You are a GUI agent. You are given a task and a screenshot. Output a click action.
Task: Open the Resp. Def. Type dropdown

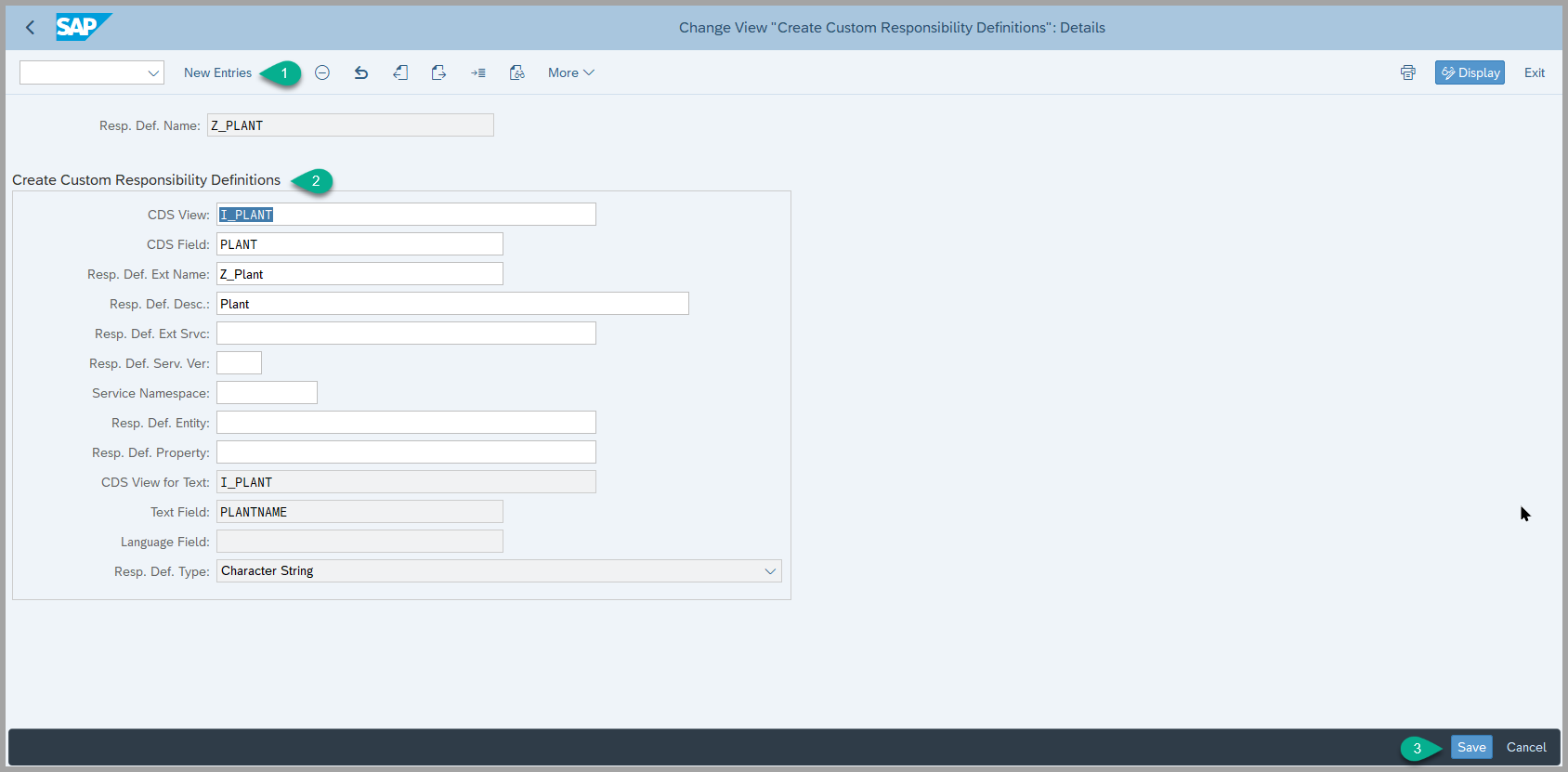pyautogui.click(x=769, y=571)
